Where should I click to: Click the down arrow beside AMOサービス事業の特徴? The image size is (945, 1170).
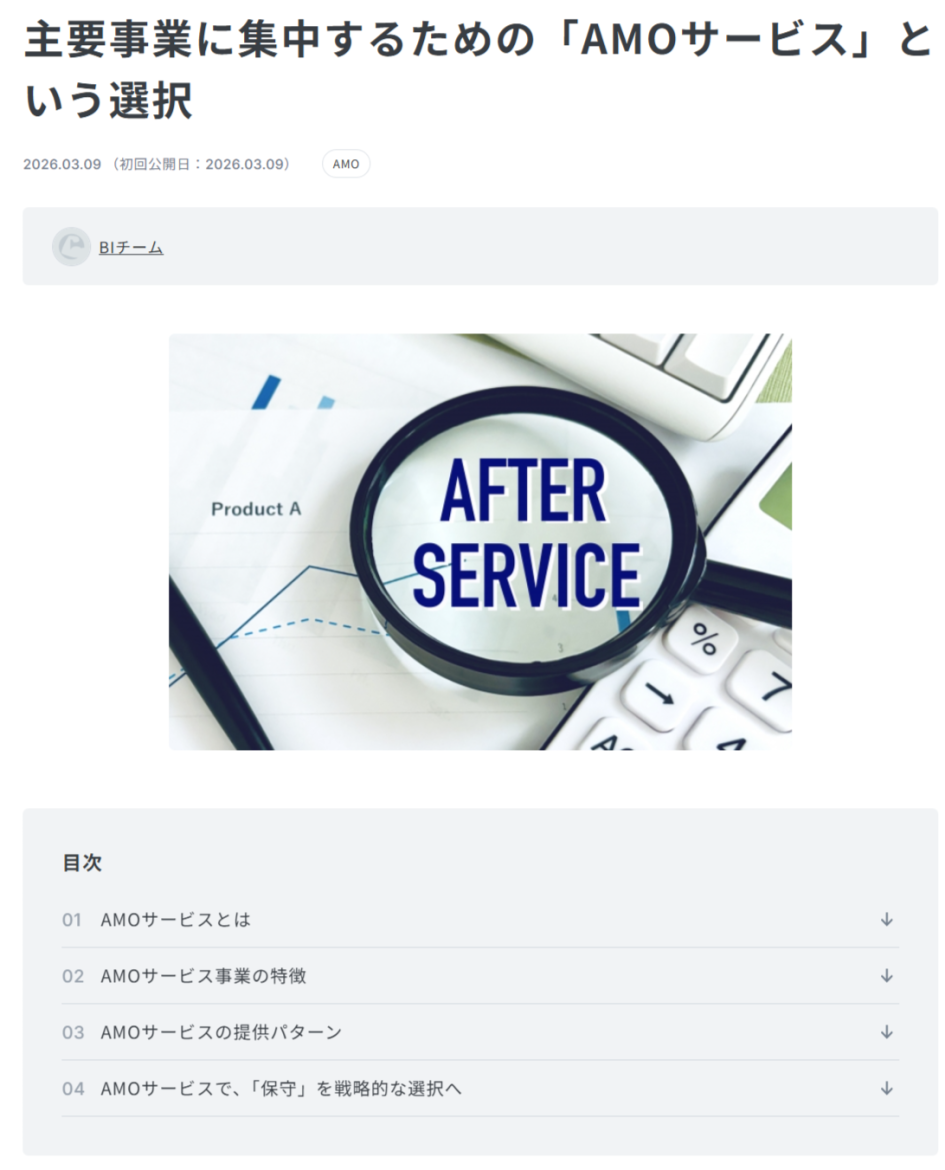[886, 975]
